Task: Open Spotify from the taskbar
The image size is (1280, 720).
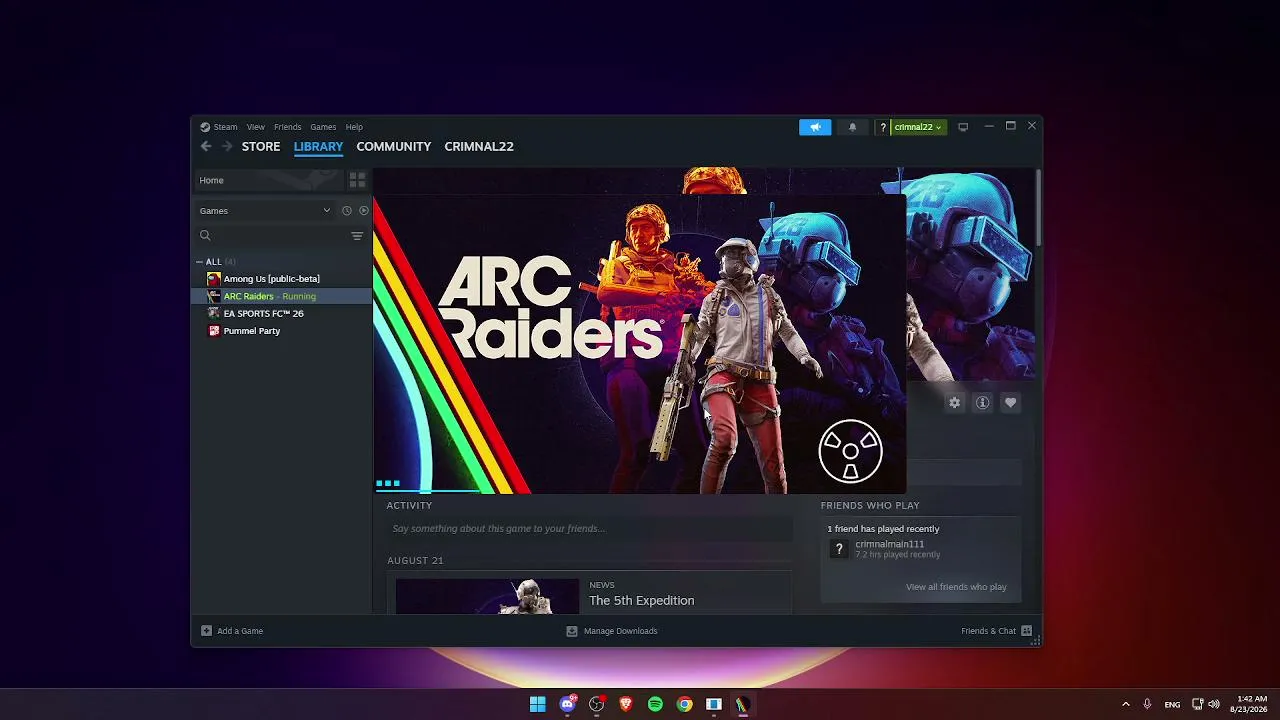Action: [x=655, y=704]
